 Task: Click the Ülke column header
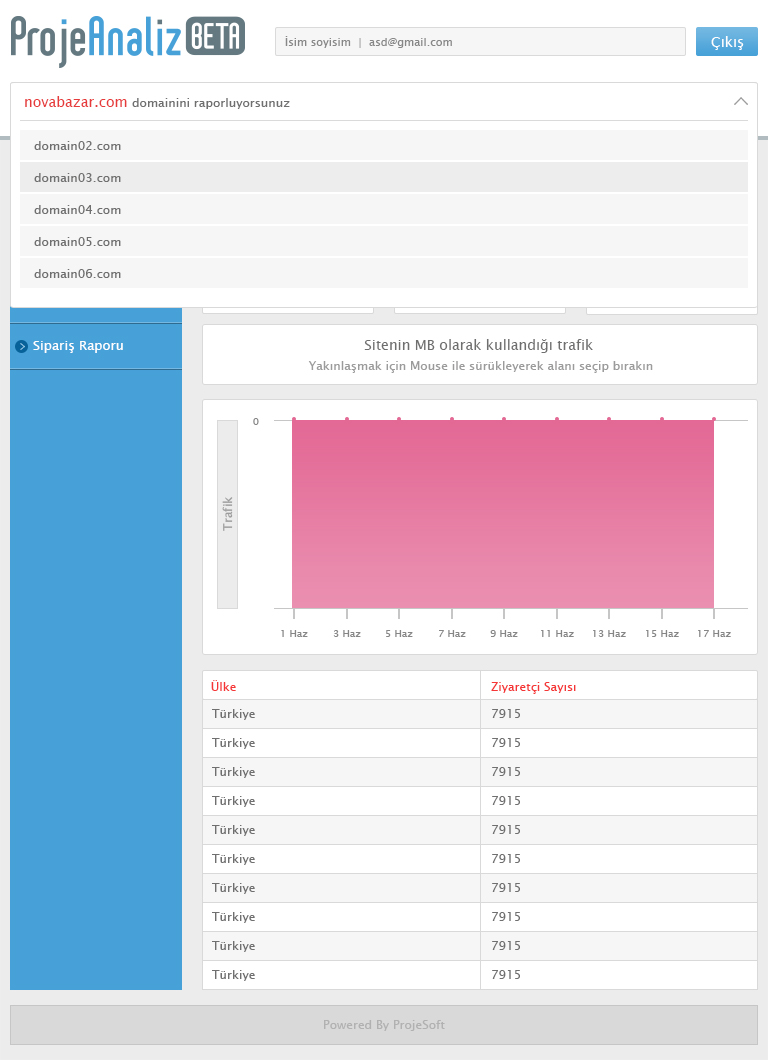click(x=224, y=686)
